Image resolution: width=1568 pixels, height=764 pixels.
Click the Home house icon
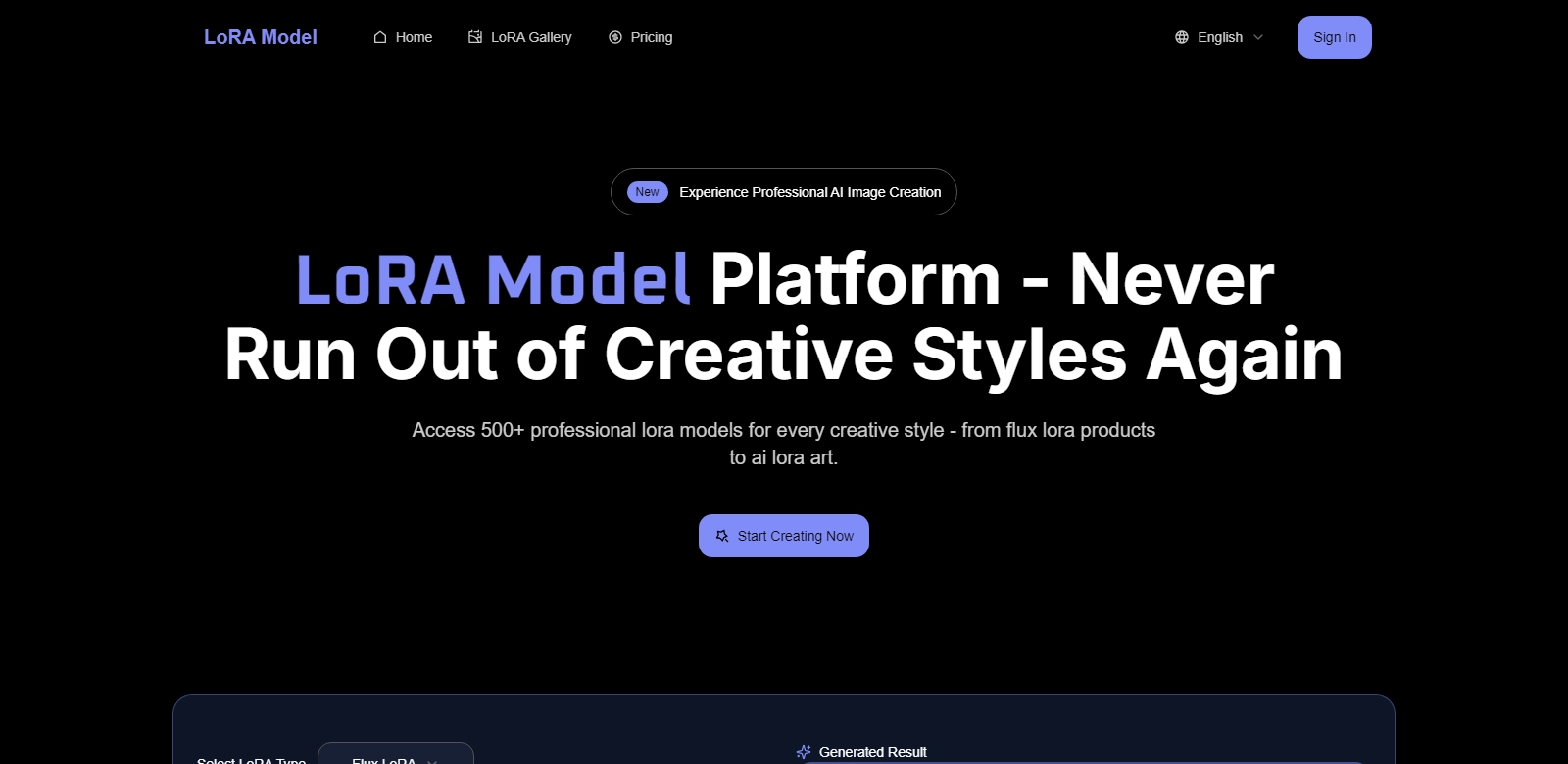coord(380,37)
